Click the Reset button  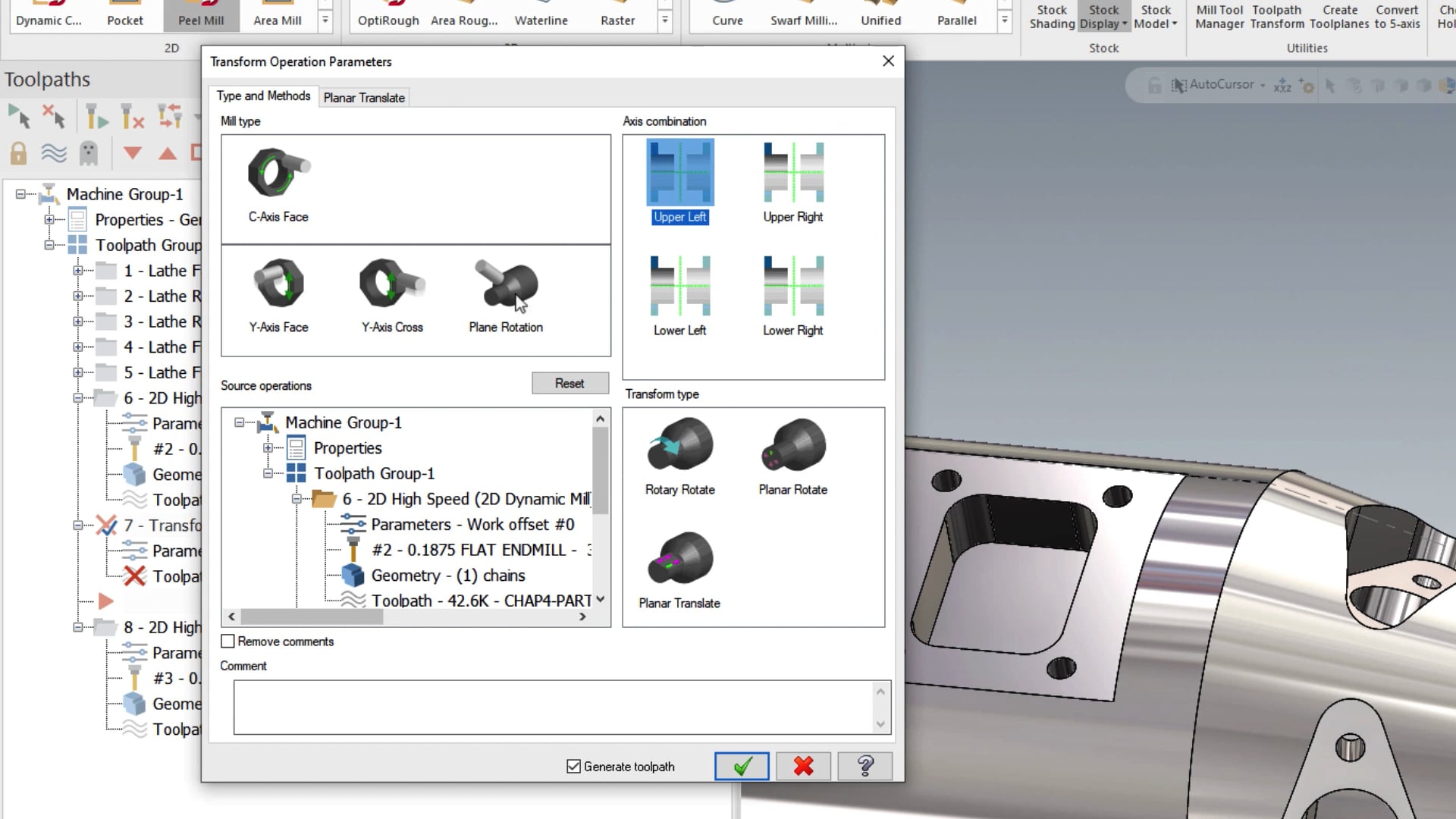tap(569, 383)
